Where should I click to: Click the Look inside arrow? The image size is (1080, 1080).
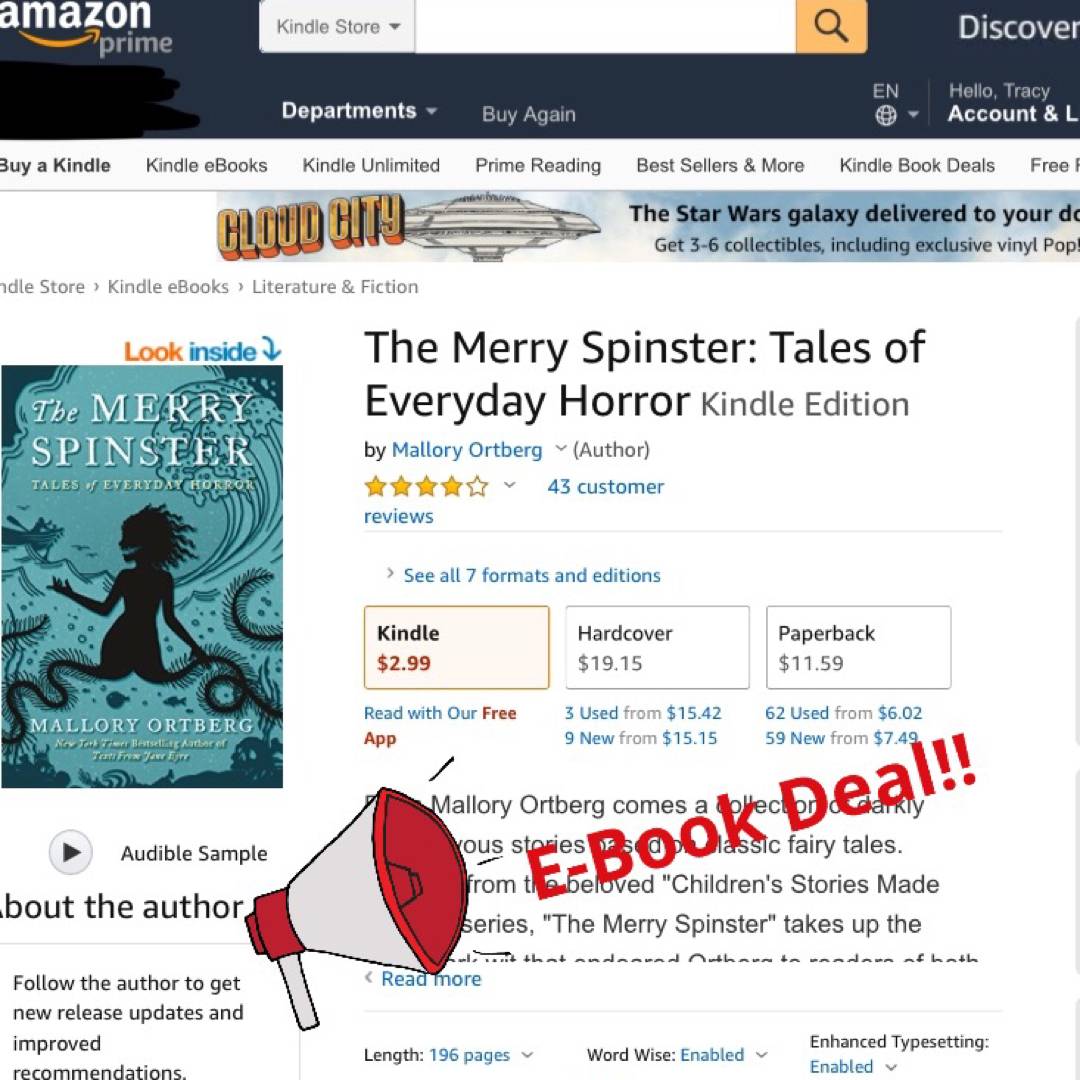pyautogui.click(x=271, y=350)
